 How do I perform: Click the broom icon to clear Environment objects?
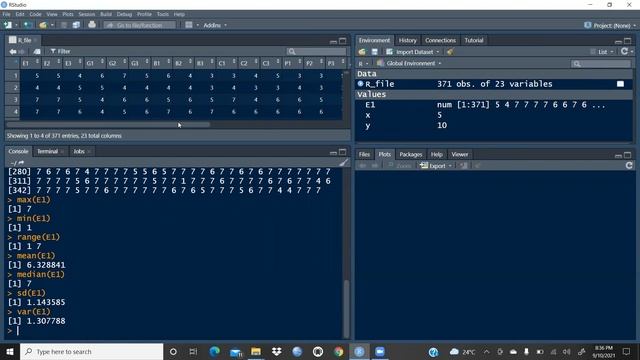pyautogui.click(x=450, y=52)
